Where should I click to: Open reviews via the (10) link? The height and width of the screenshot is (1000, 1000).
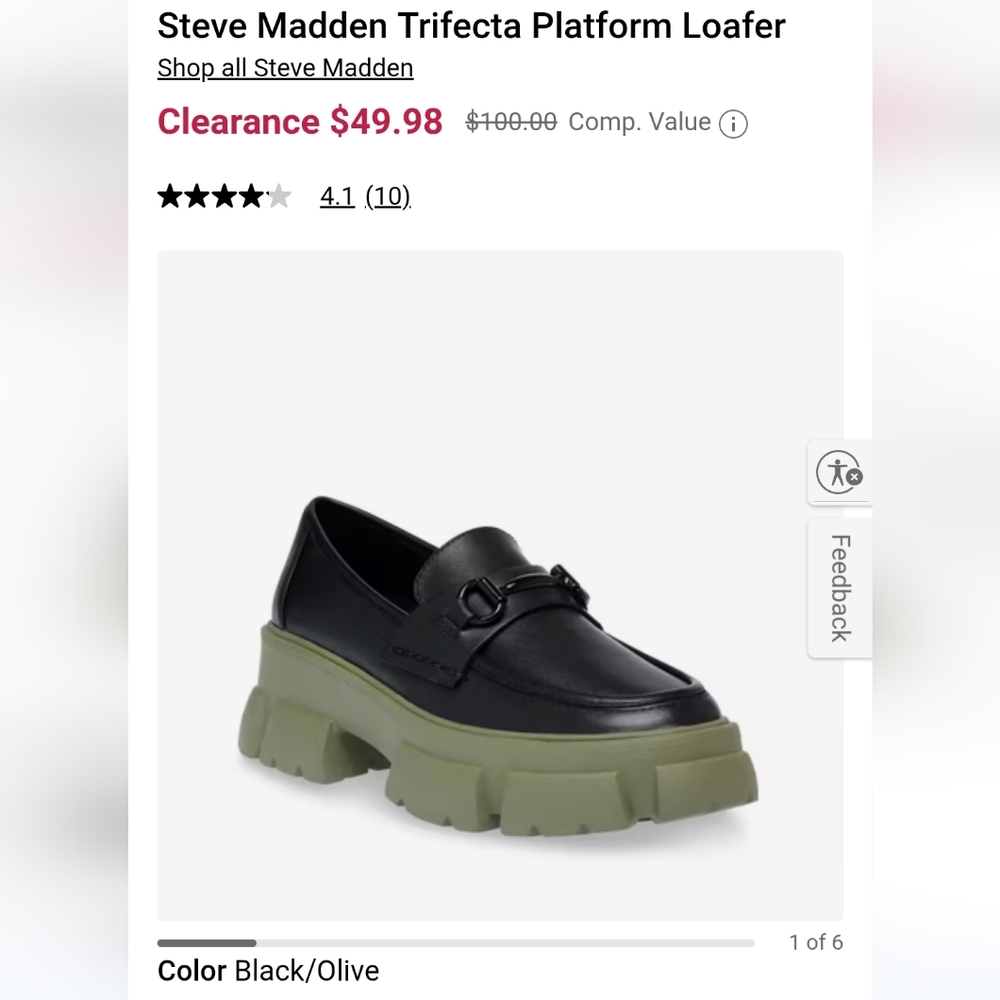[x=388, y=196]
